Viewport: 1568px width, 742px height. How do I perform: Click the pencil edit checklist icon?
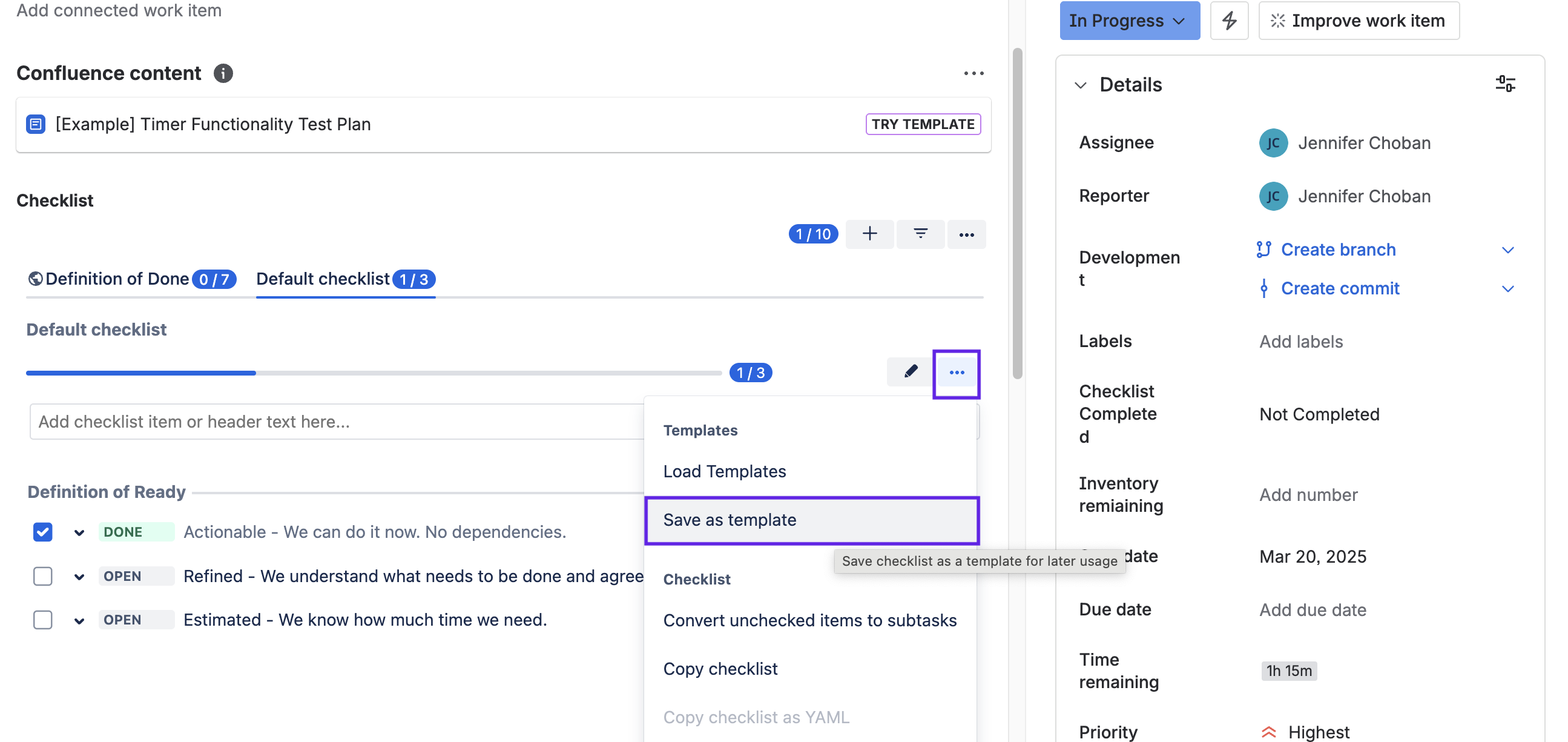910,372
